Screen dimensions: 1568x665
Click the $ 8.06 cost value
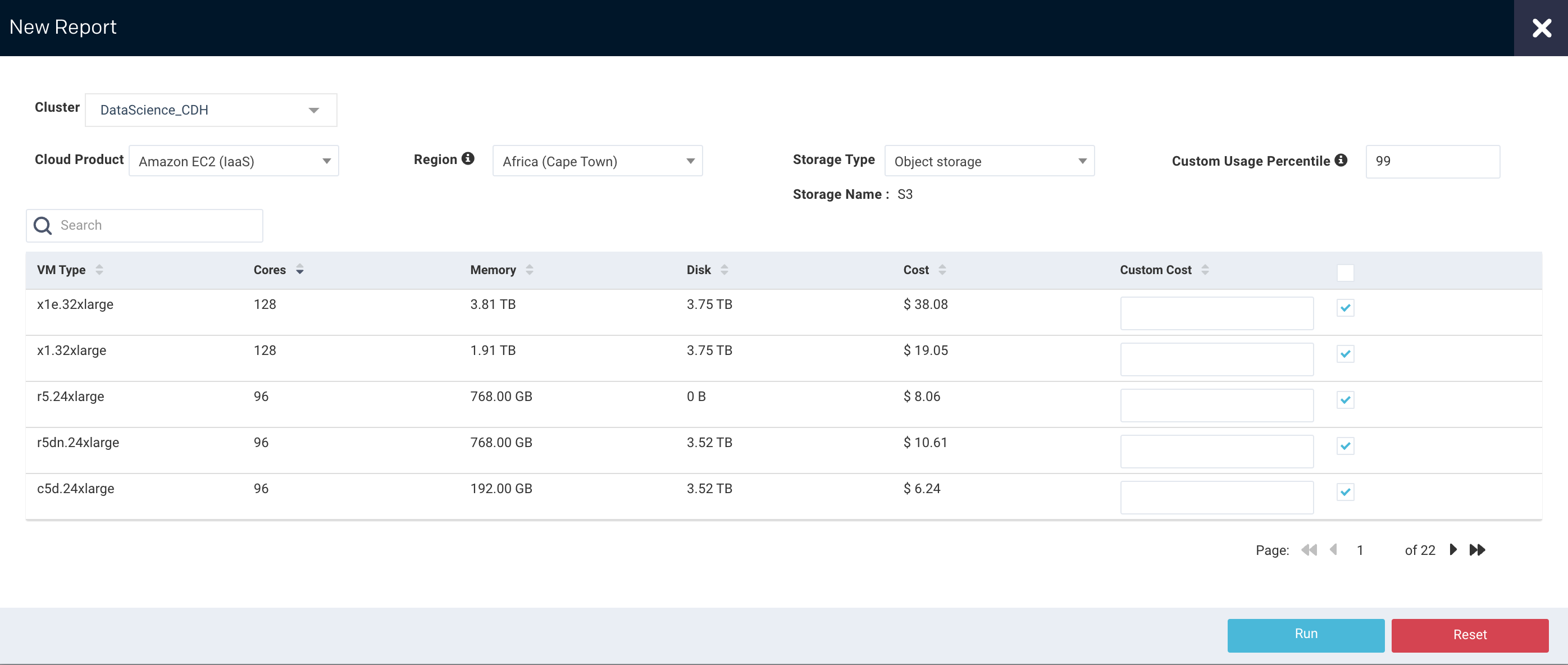922,397
